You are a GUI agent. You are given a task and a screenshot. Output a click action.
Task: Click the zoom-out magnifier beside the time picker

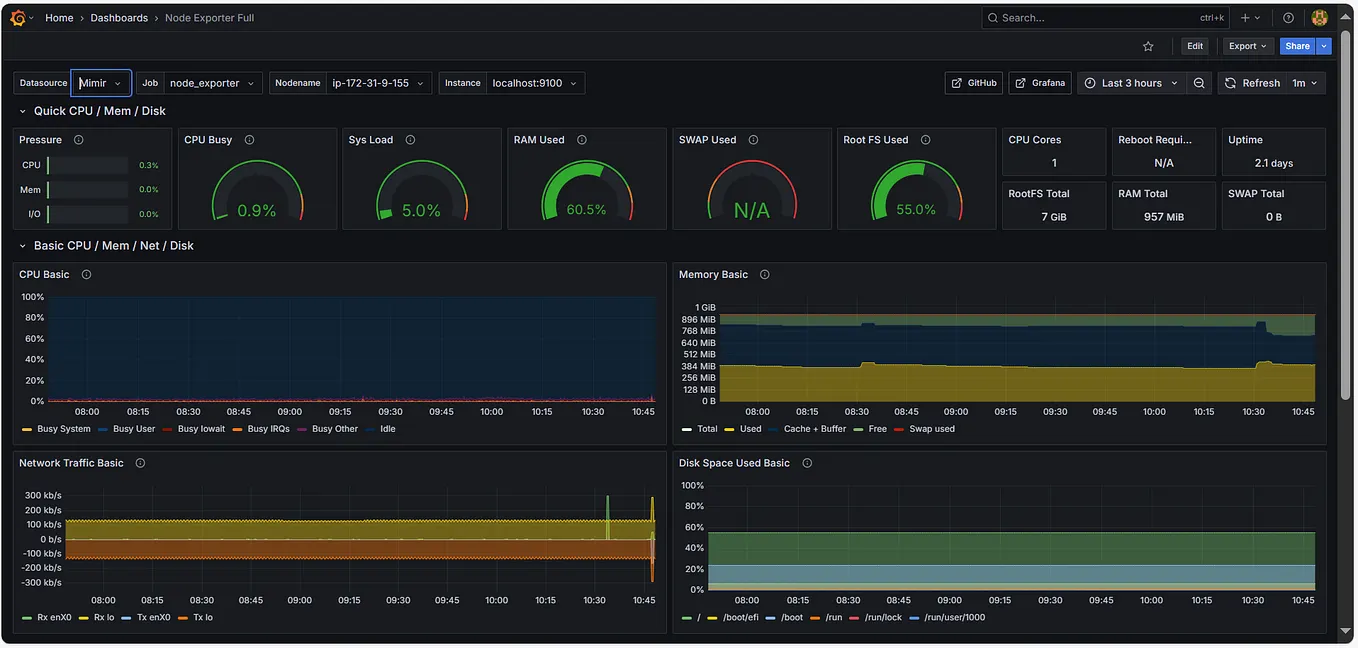click(1199, 83)
